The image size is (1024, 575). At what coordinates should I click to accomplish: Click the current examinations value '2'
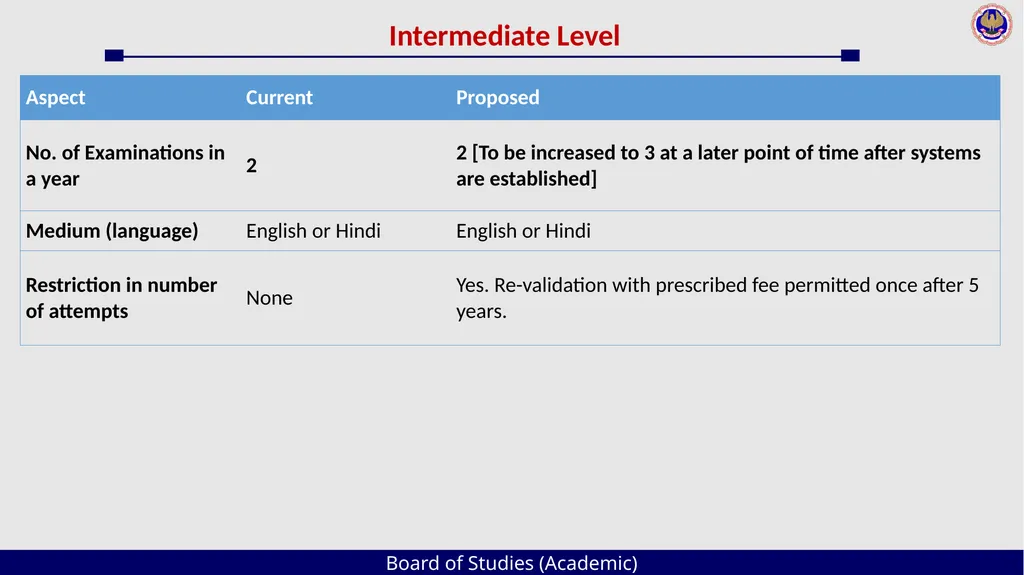tap(251, 166)
